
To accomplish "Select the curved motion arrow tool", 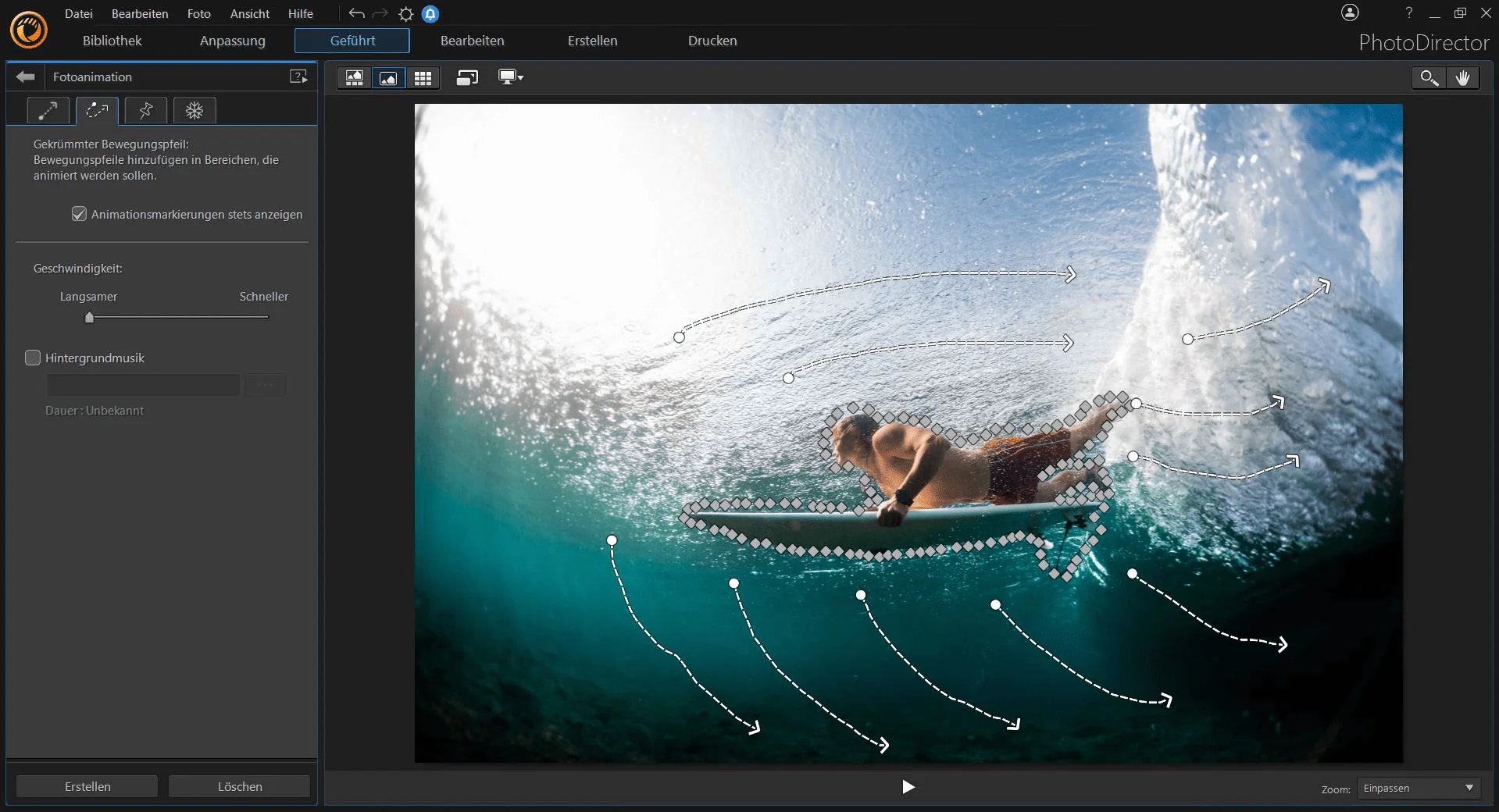I will 97,111.
